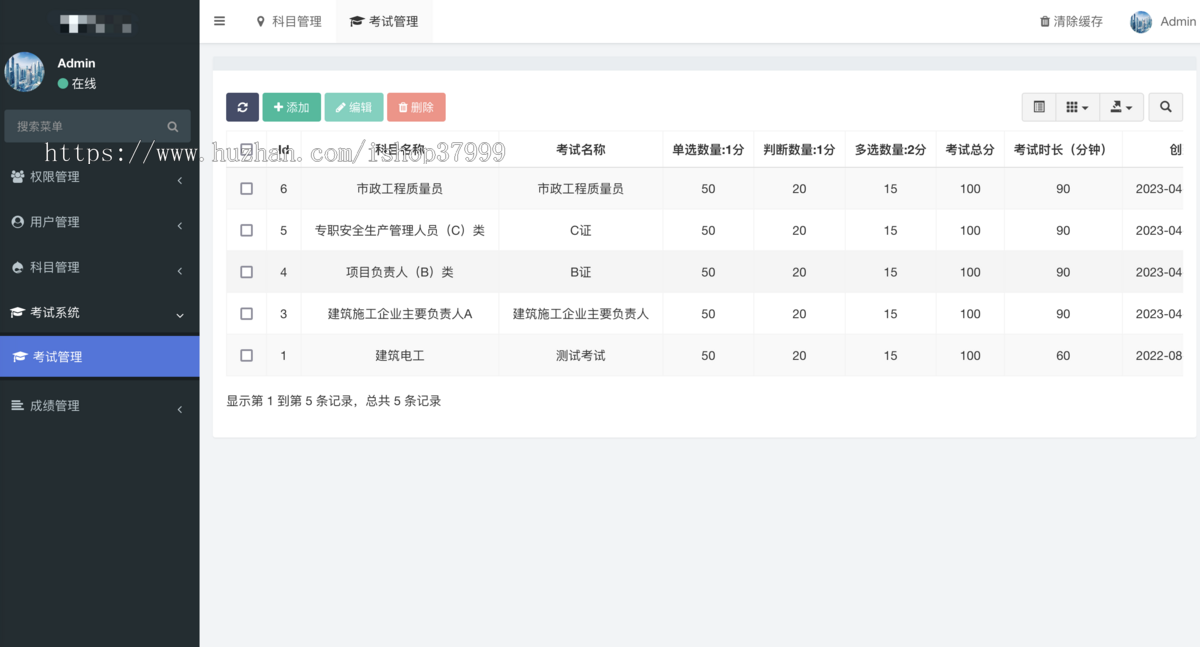Expand the 用户管理 sidebar menu
Screen dimensions: 1200x647
99,222
